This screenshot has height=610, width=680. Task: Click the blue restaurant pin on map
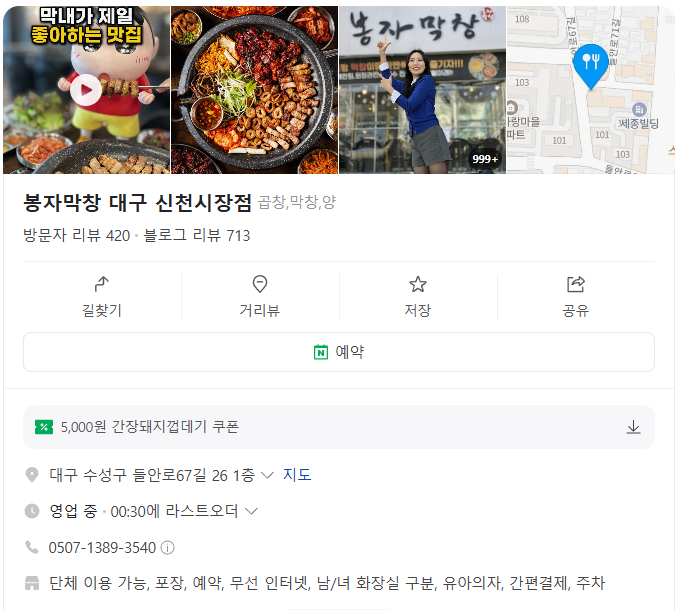(x=591, y=66)
